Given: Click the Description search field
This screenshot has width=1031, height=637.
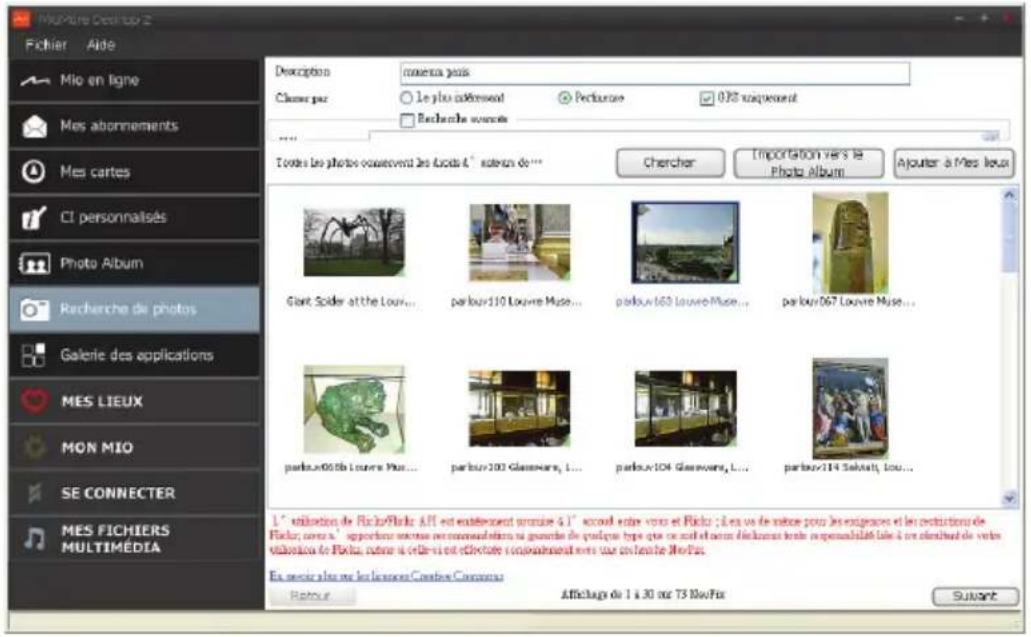Looking at the screenshot, I should point(655,73).
